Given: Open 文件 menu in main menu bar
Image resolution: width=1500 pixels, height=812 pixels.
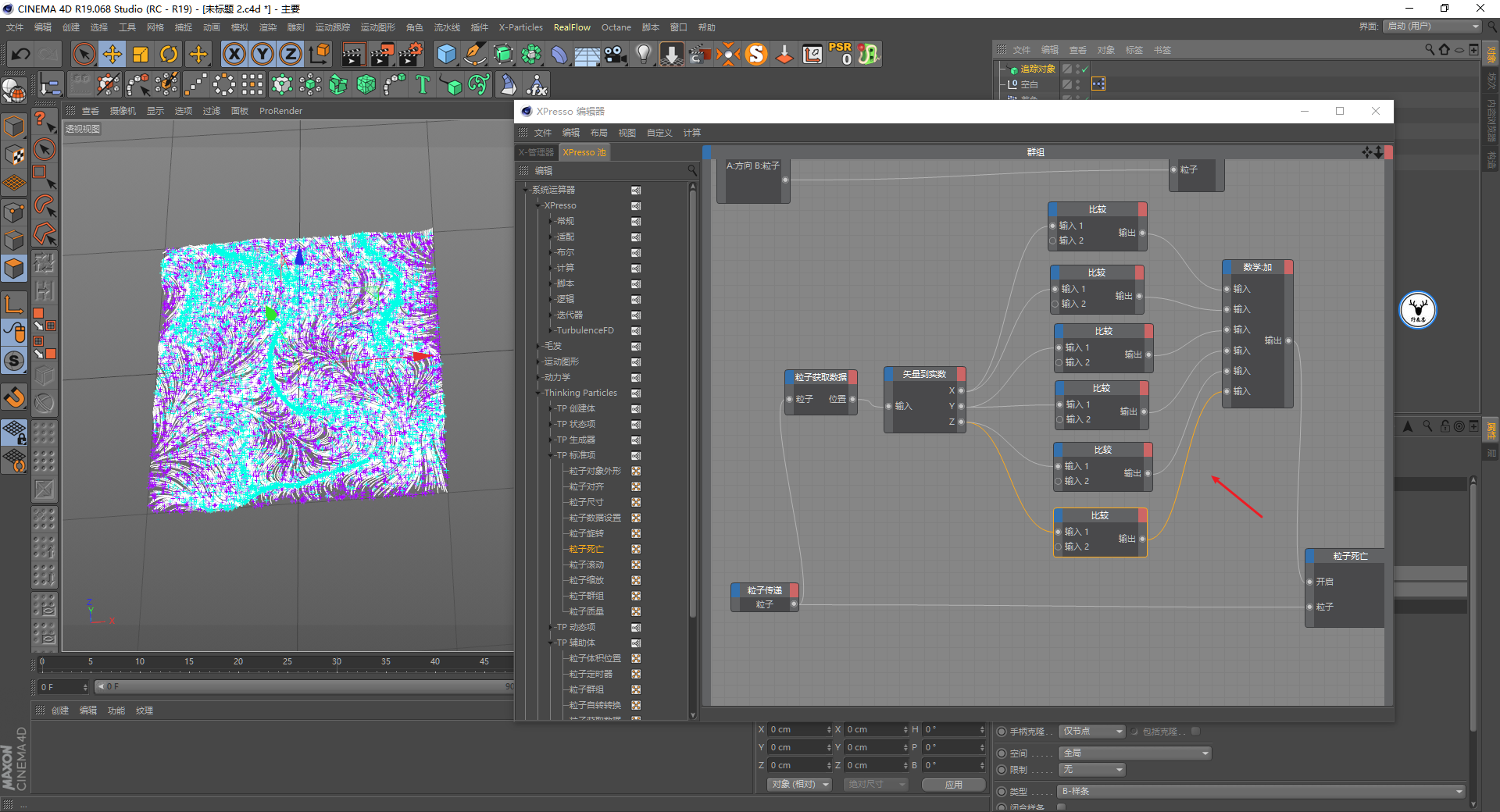Looking at the screenshot, I should point(15,27).
